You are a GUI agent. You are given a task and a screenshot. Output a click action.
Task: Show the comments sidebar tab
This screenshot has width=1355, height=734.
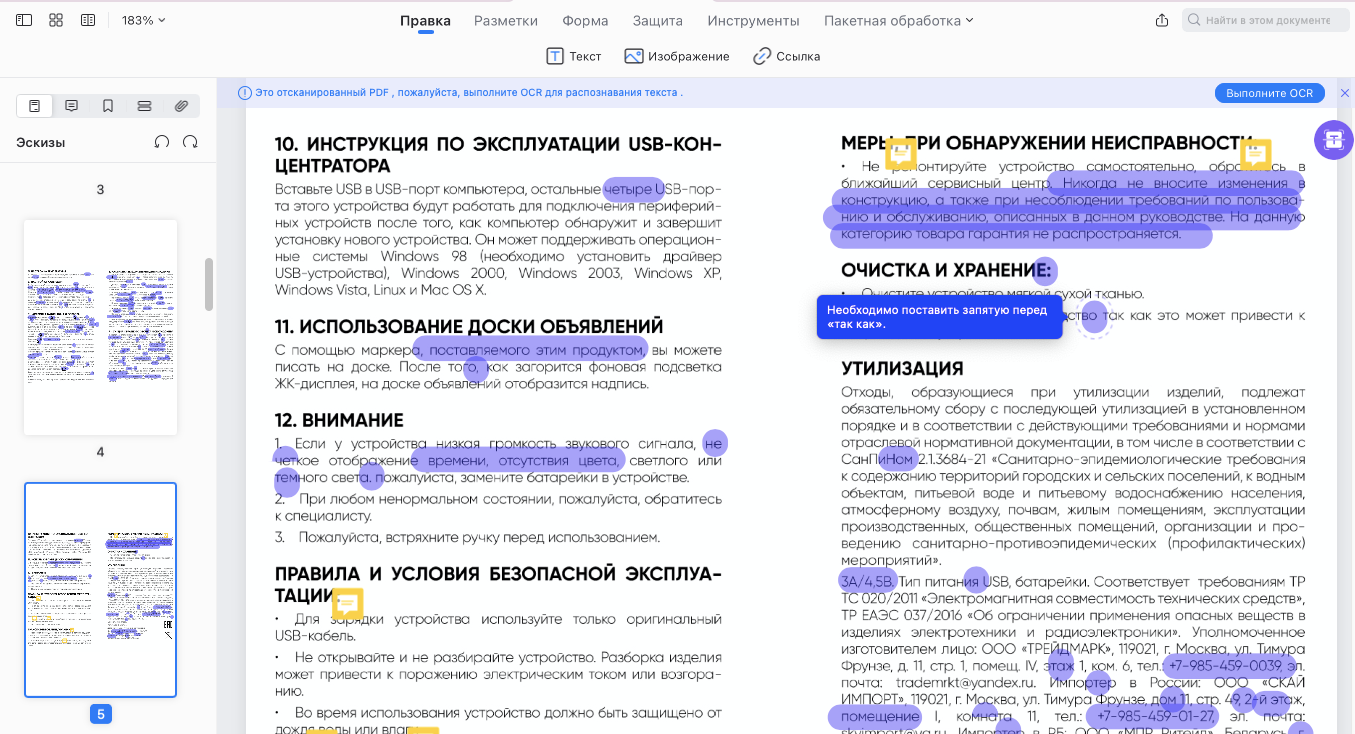[x=71, y=106]
